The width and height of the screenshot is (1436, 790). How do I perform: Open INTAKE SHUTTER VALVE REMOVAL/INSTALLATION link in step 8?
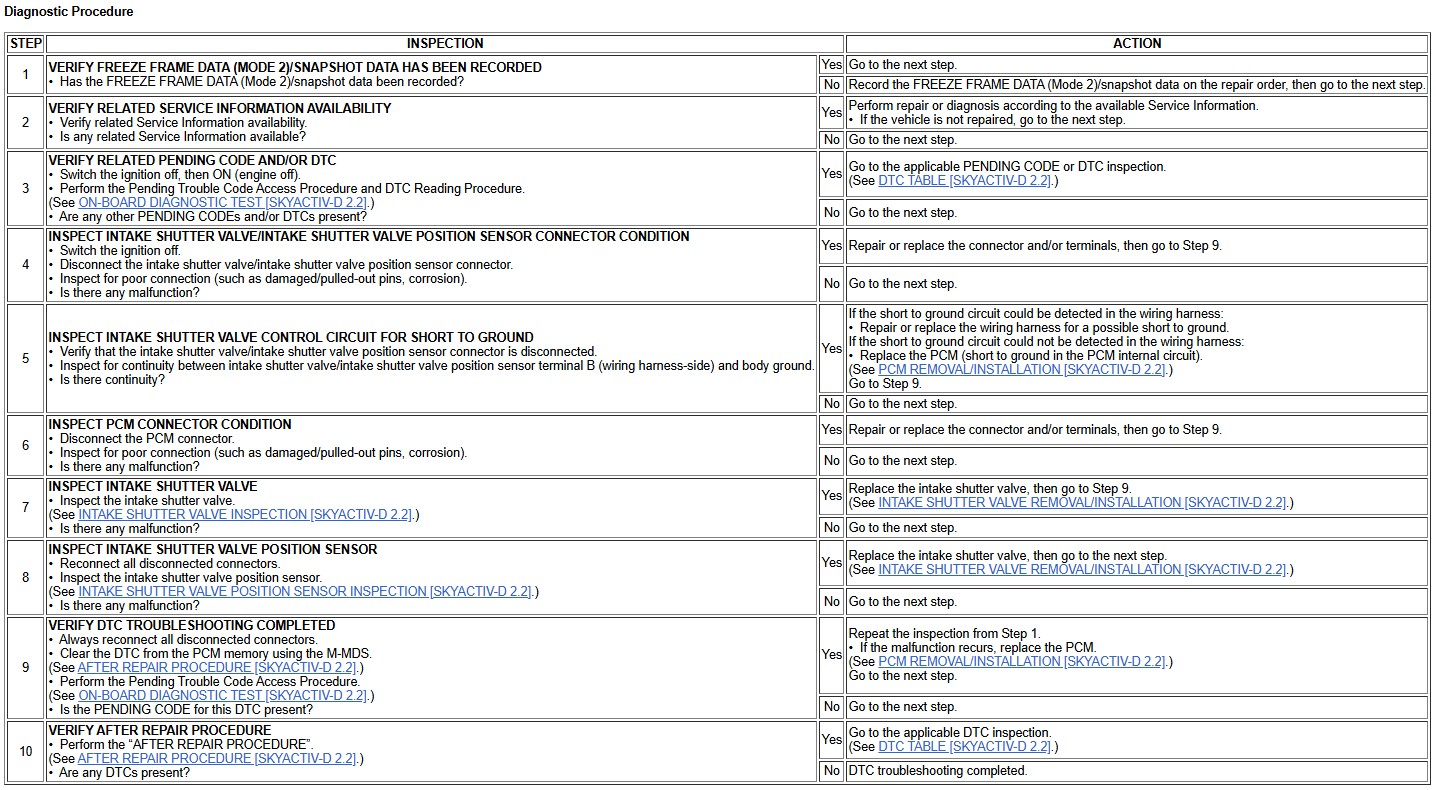pyautogui.click(x=1082, y=569)
